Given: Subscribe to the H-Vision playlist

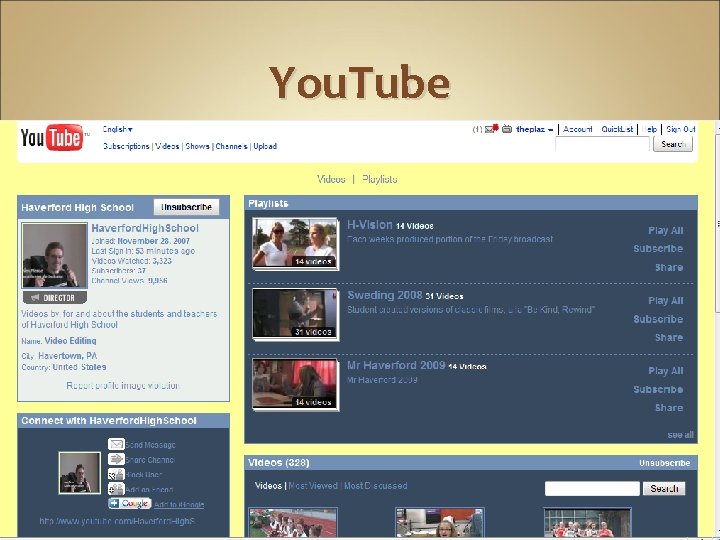Looking at the screenshot, I should click(658, 249).
